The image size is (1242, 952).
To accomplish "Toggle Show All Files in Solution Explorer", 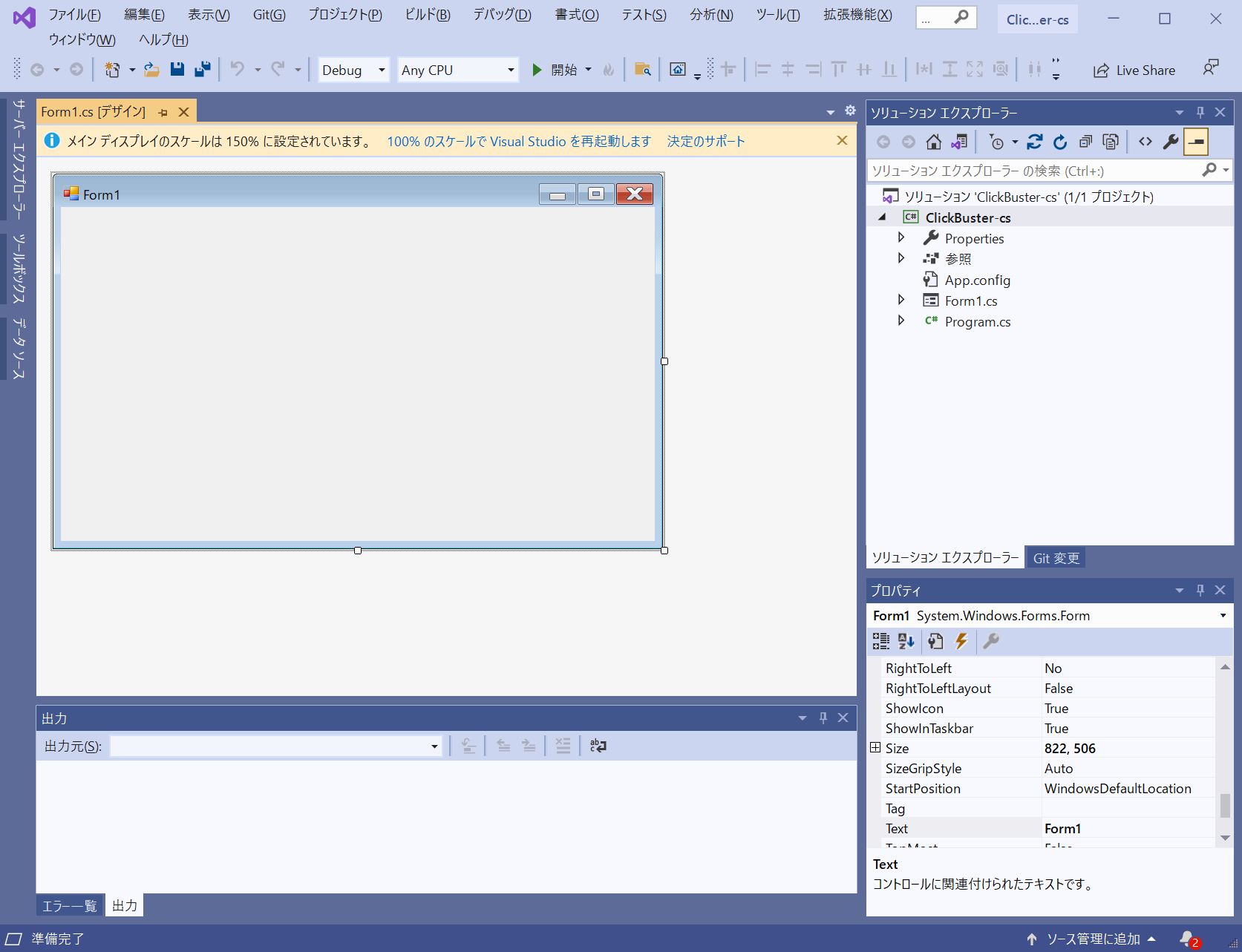I will (x=1111, y=142).
